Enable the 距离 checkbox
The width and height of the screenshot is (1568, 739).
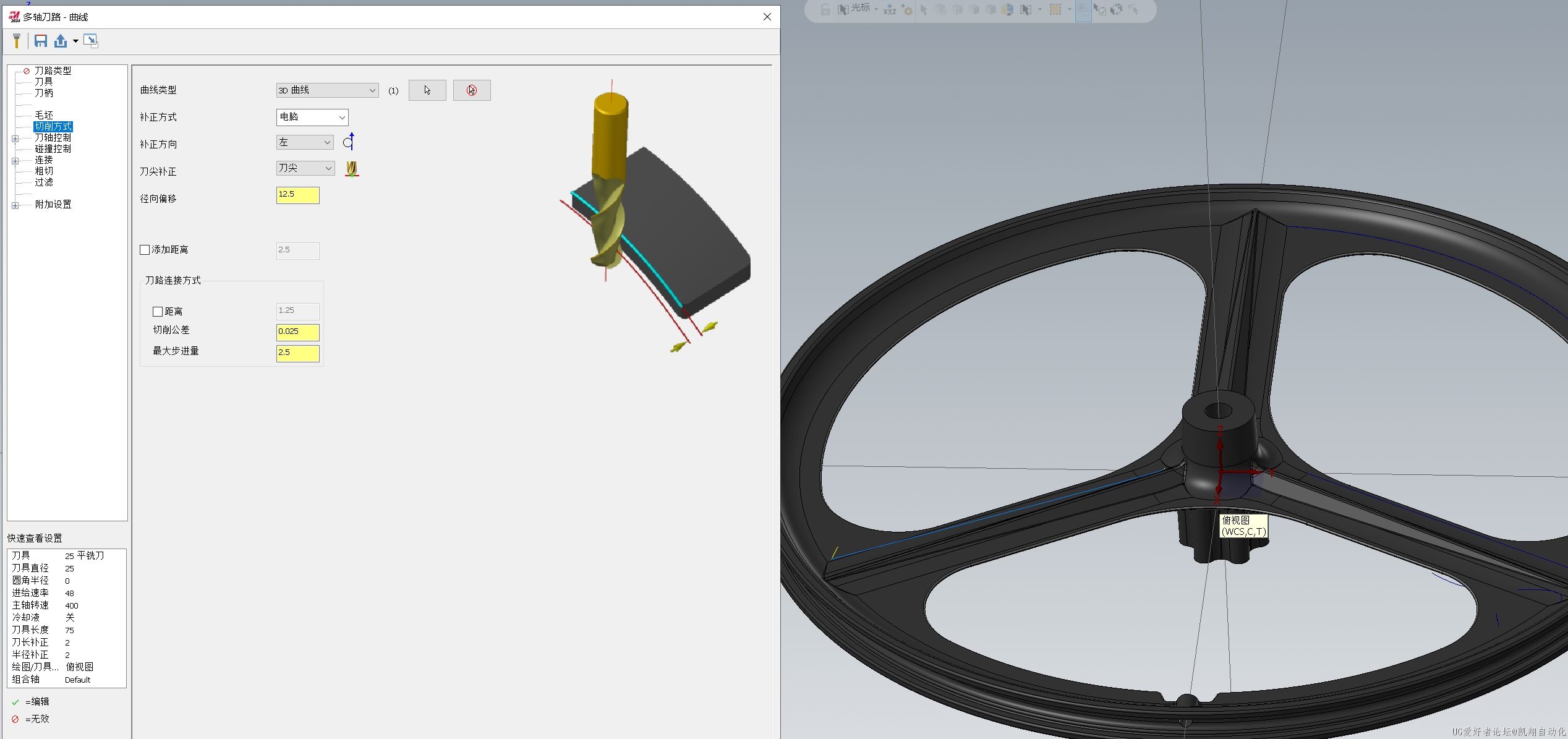[158, 312]
